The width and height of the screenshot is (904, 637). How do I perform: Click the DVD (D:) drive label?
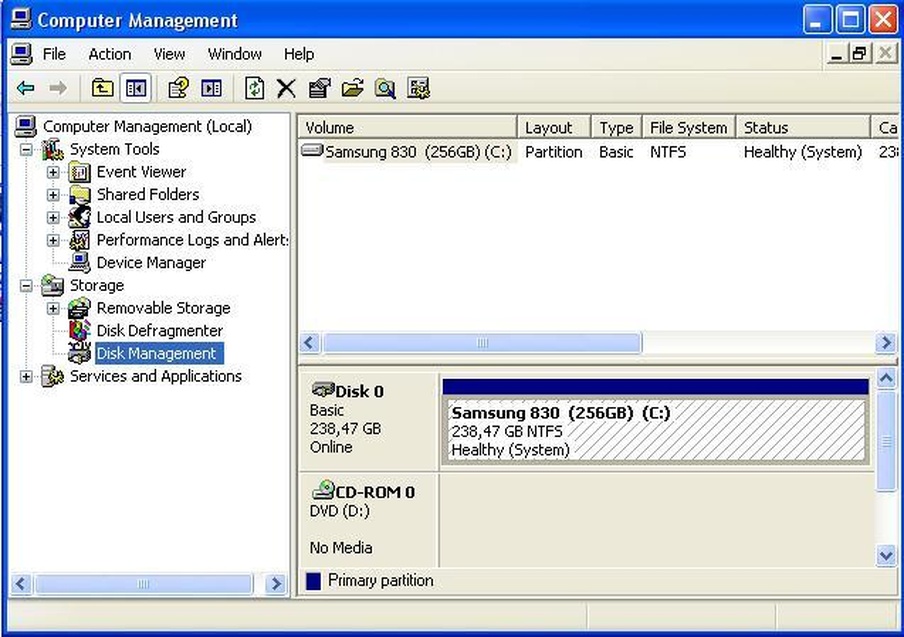pos(340,511)
